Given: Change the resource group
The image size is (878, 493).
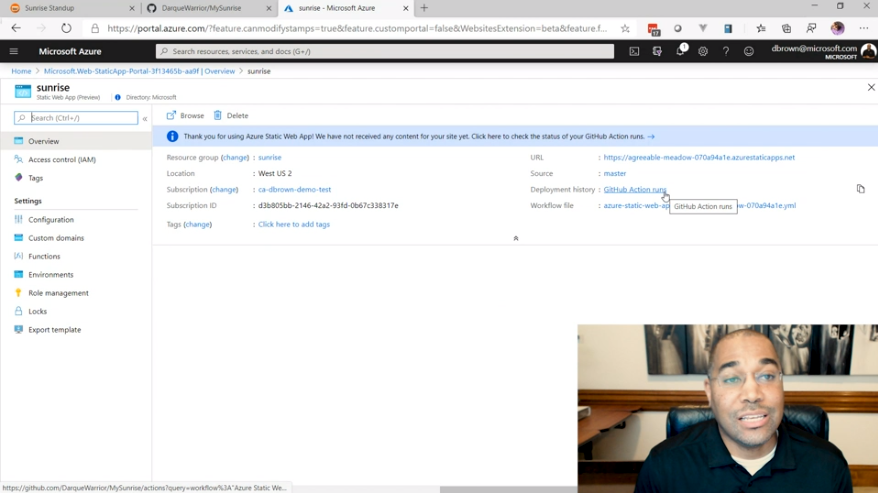Looking at the screenshot, I should point(235,157).
